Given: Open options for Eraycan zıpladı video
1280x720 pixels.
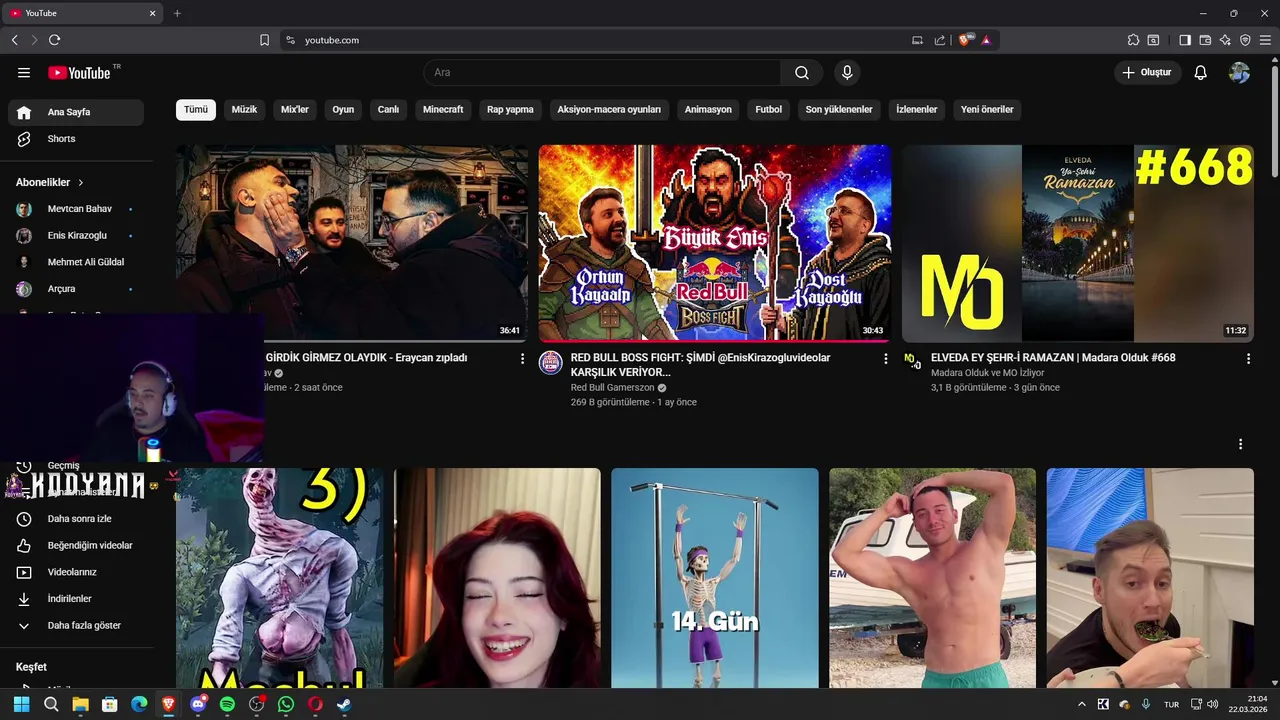Looking at the screenshot, I should (x=522, y=358).
